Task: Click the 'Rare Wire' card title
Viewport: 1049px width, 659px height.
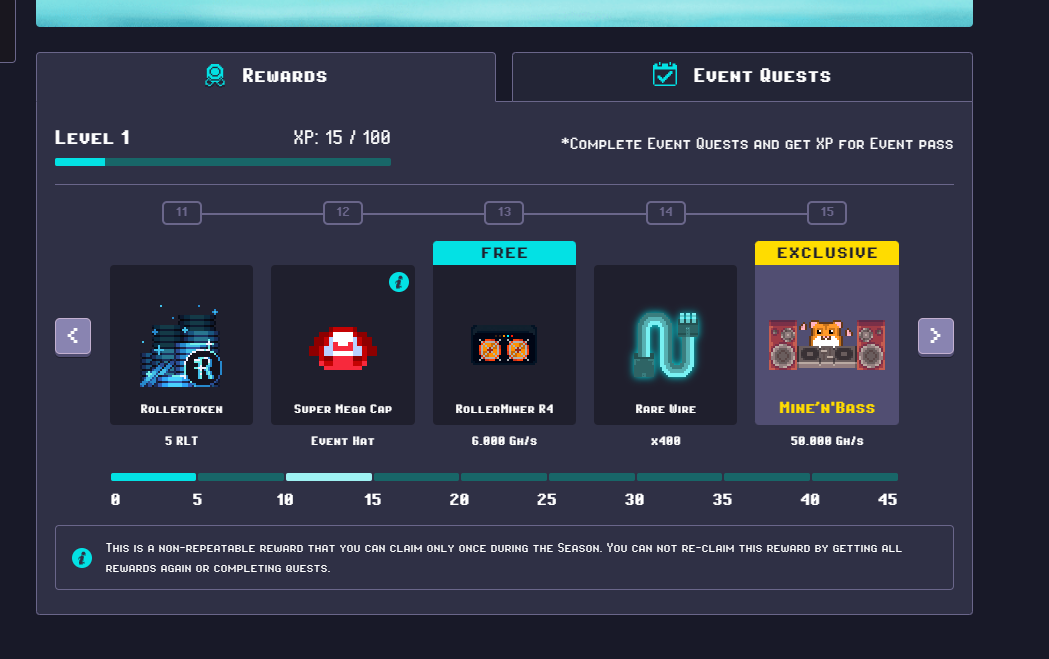Action: point(666,409)
